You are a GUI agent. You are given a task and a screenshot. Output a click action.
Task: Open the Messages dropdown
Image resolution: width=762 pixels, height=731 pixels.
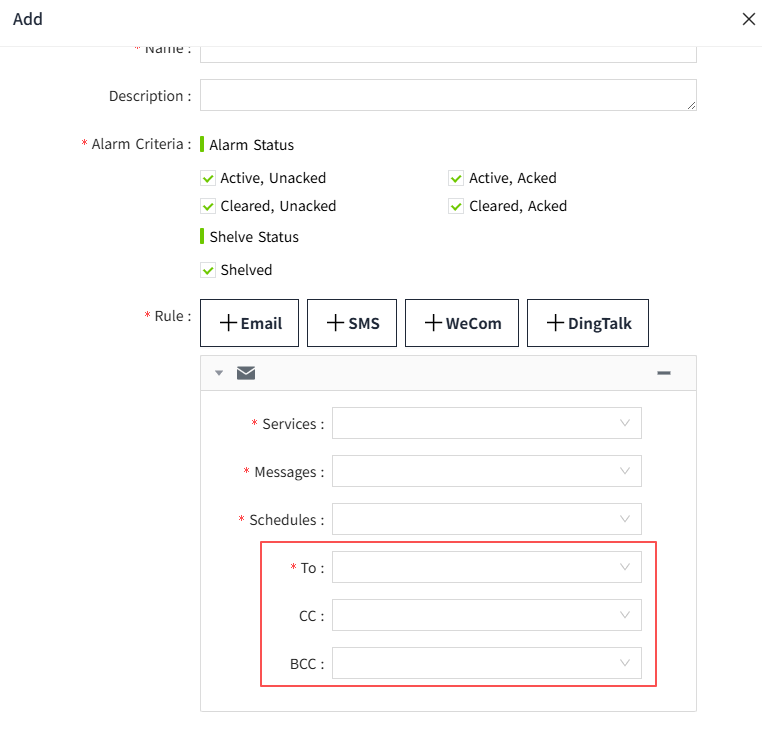[x=486, y=471]
